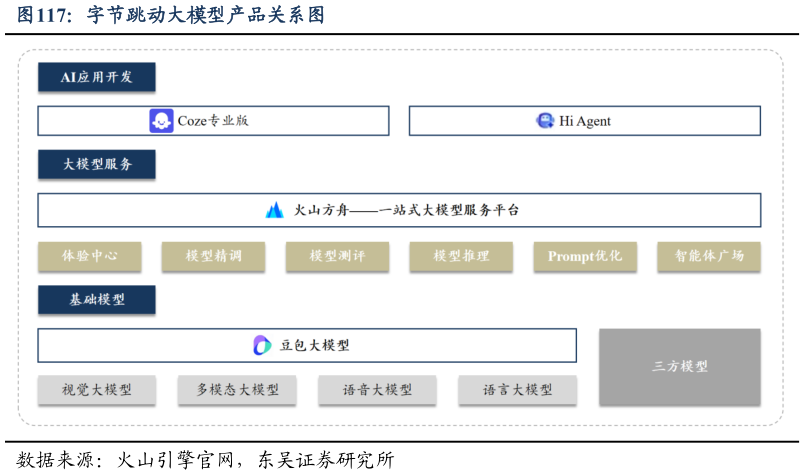Click the Coze logo icon
This screenshot has width=805, height=475.
(161, 121)
